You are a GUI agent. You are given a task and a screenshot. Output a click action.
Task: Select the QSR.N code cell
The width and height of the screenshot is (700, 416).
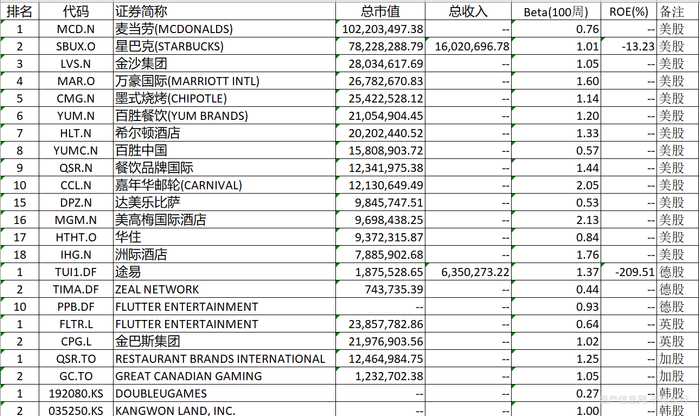tap(76, 168)
